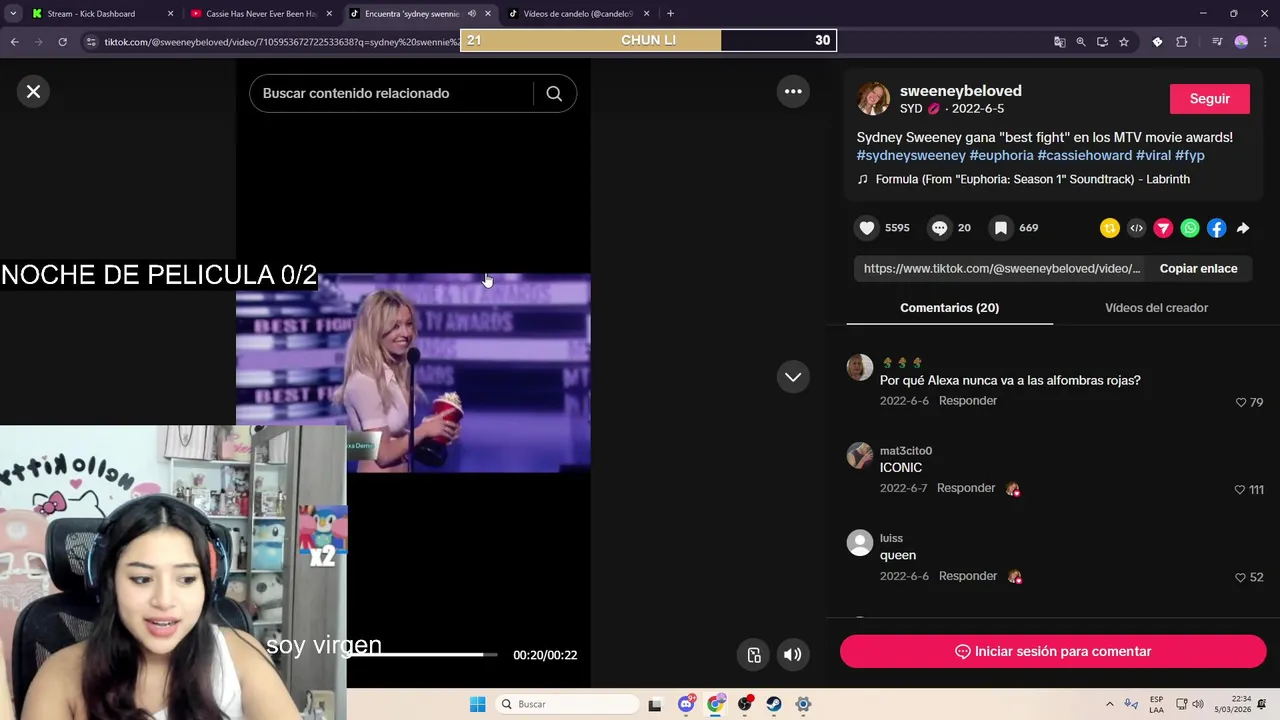Switch to Vídeos del creador tab

pyautogui.click(x=1156, y=308)
